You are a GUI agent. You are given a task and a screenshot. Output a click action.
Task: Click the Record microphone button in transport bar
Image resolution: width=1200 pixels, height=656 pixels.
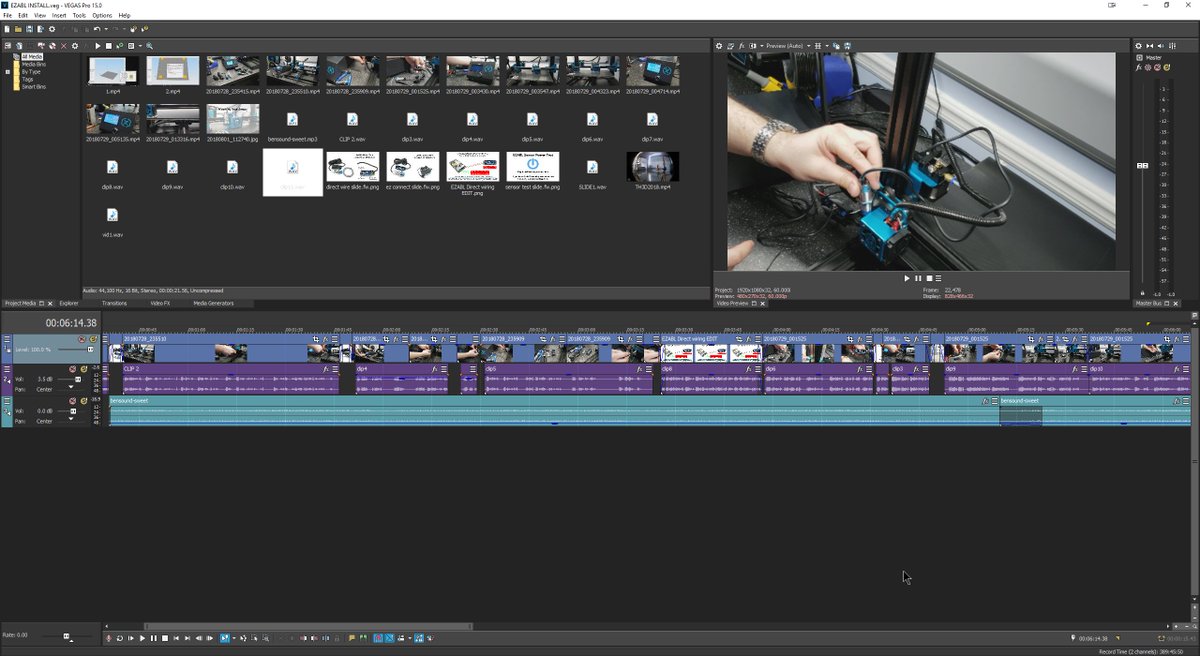pos(109,638)
